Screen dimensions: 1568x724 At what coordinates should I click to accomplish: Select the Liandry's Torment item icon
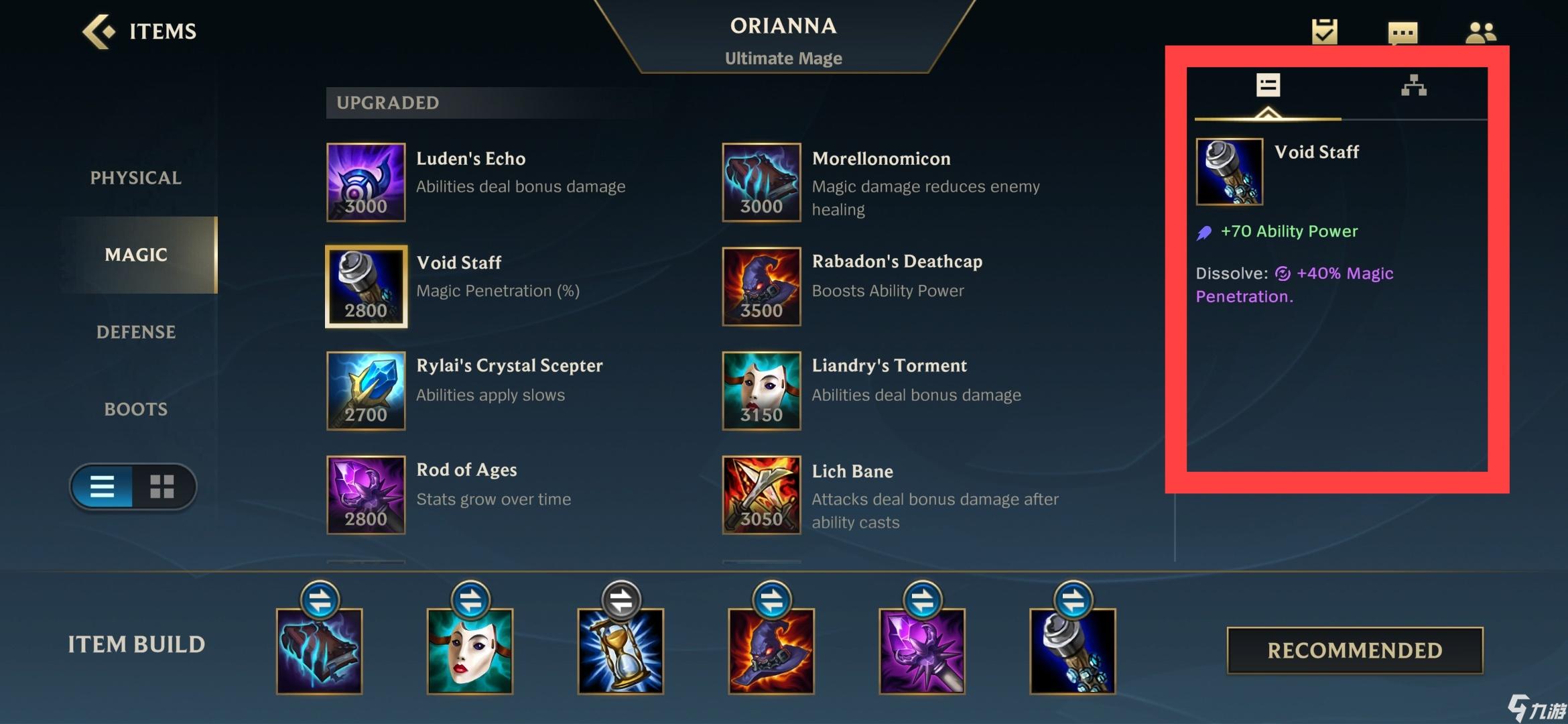761,391
